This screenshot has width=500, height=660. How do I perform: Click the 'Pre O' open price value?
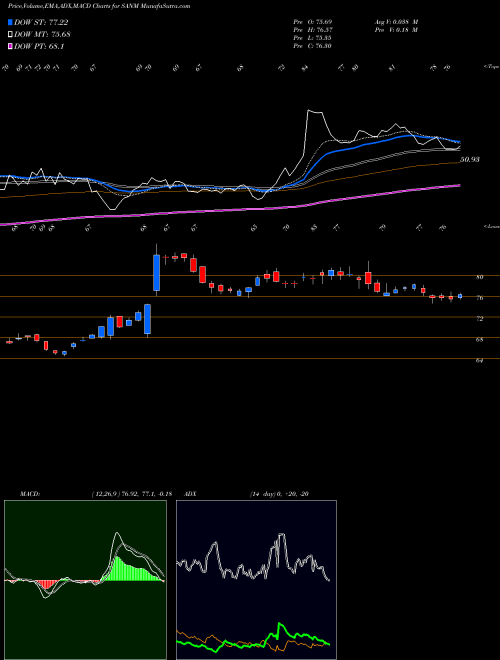click(x=313, y=21)
